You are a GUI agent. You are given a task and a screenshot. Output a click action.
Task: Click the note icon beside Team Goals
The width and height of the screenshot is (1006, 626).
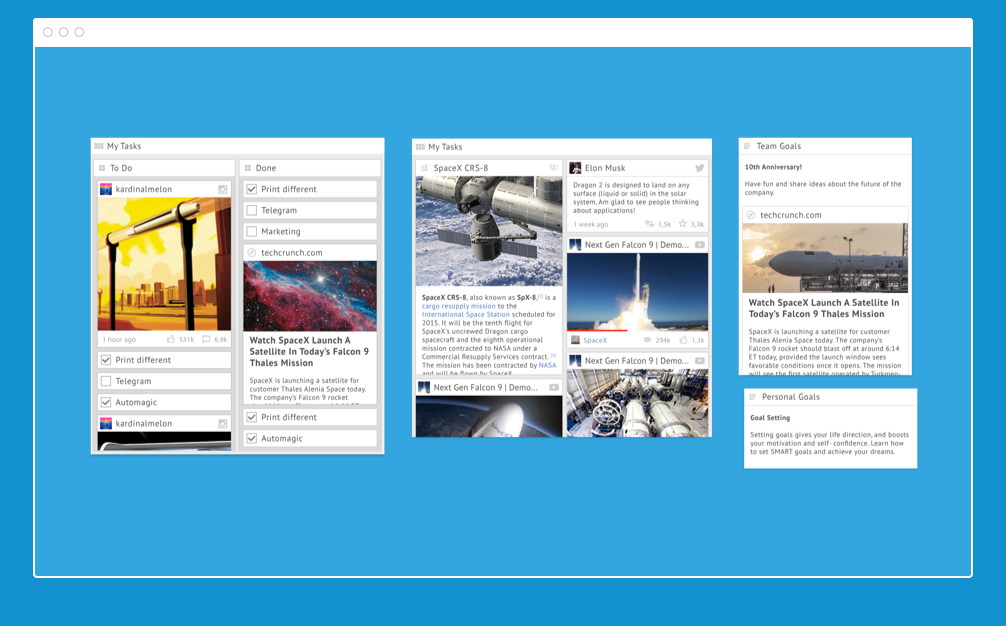(747, 146)
